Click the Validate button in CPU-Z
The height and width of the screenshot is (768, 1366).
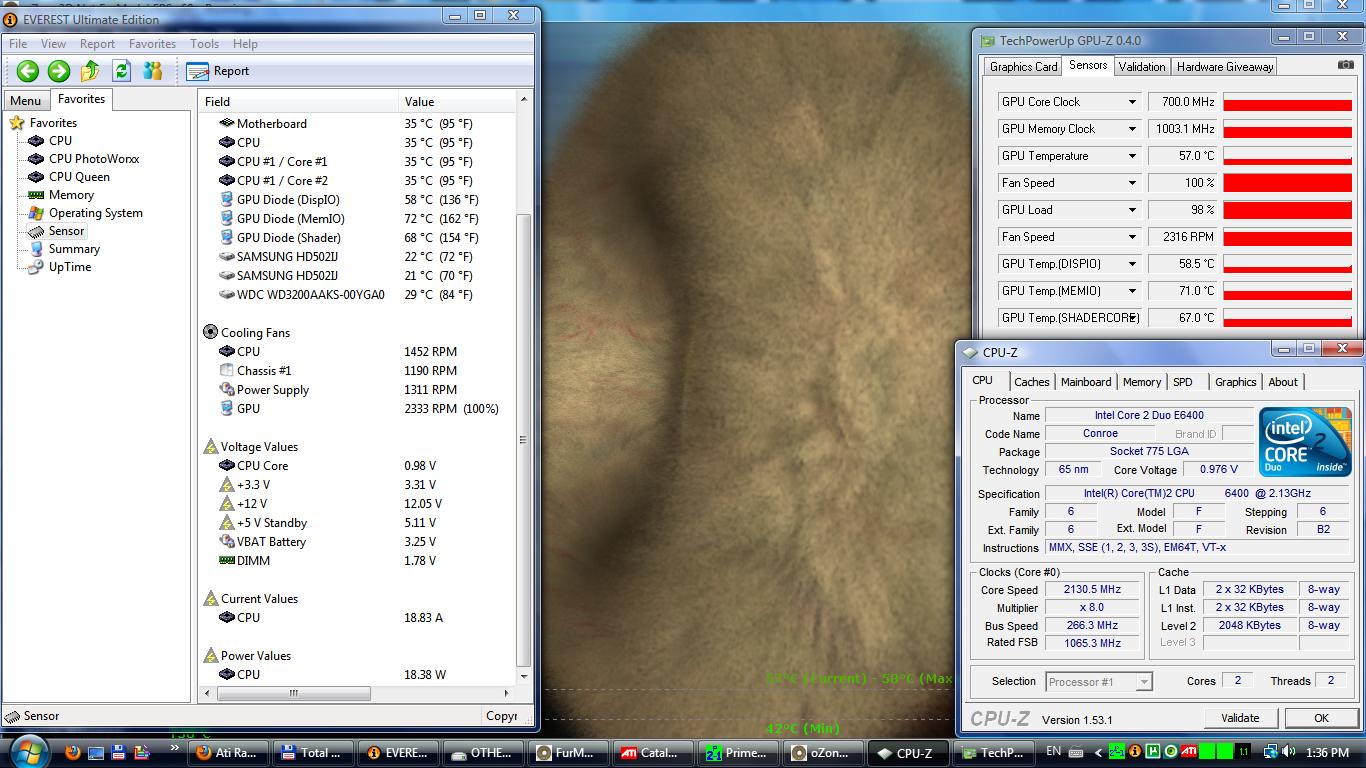coord(1240,718)
